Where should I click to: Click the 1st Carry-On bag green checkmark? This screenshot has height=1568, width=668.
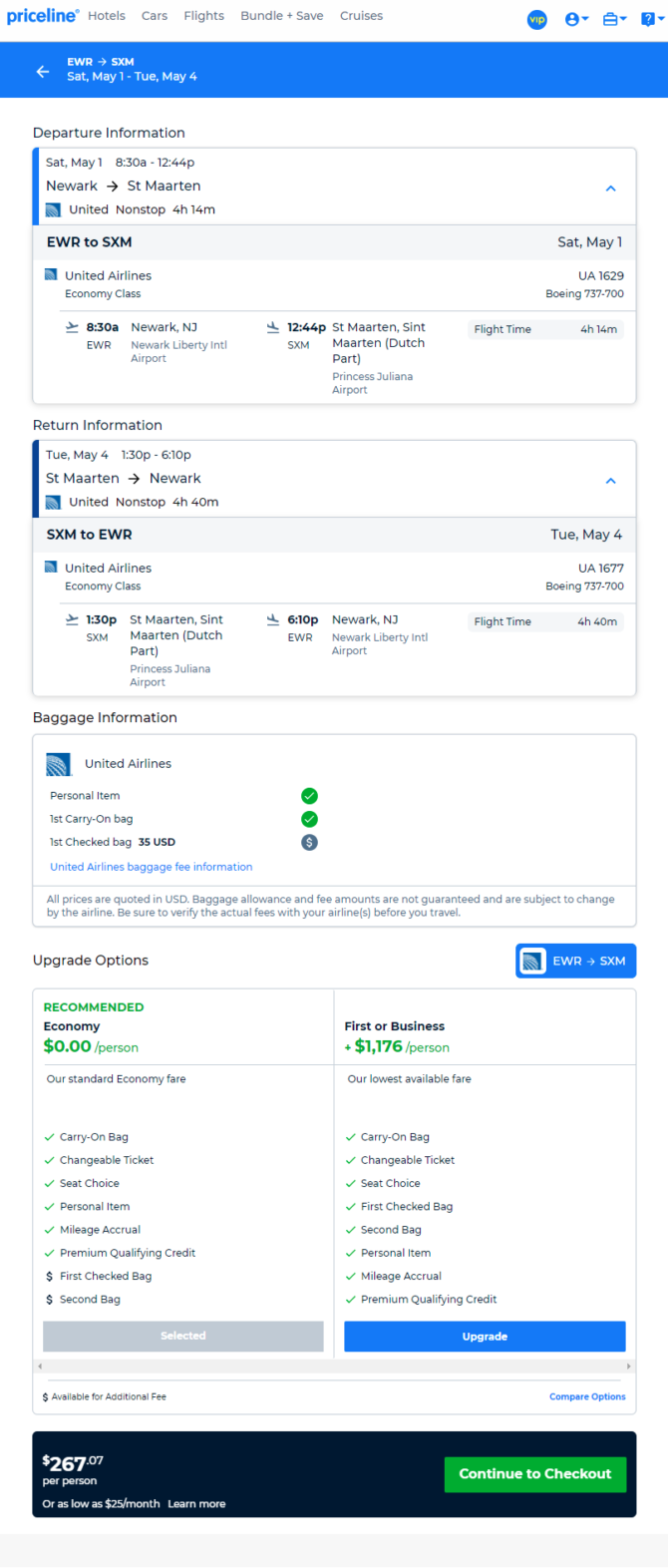coord(309,819)
